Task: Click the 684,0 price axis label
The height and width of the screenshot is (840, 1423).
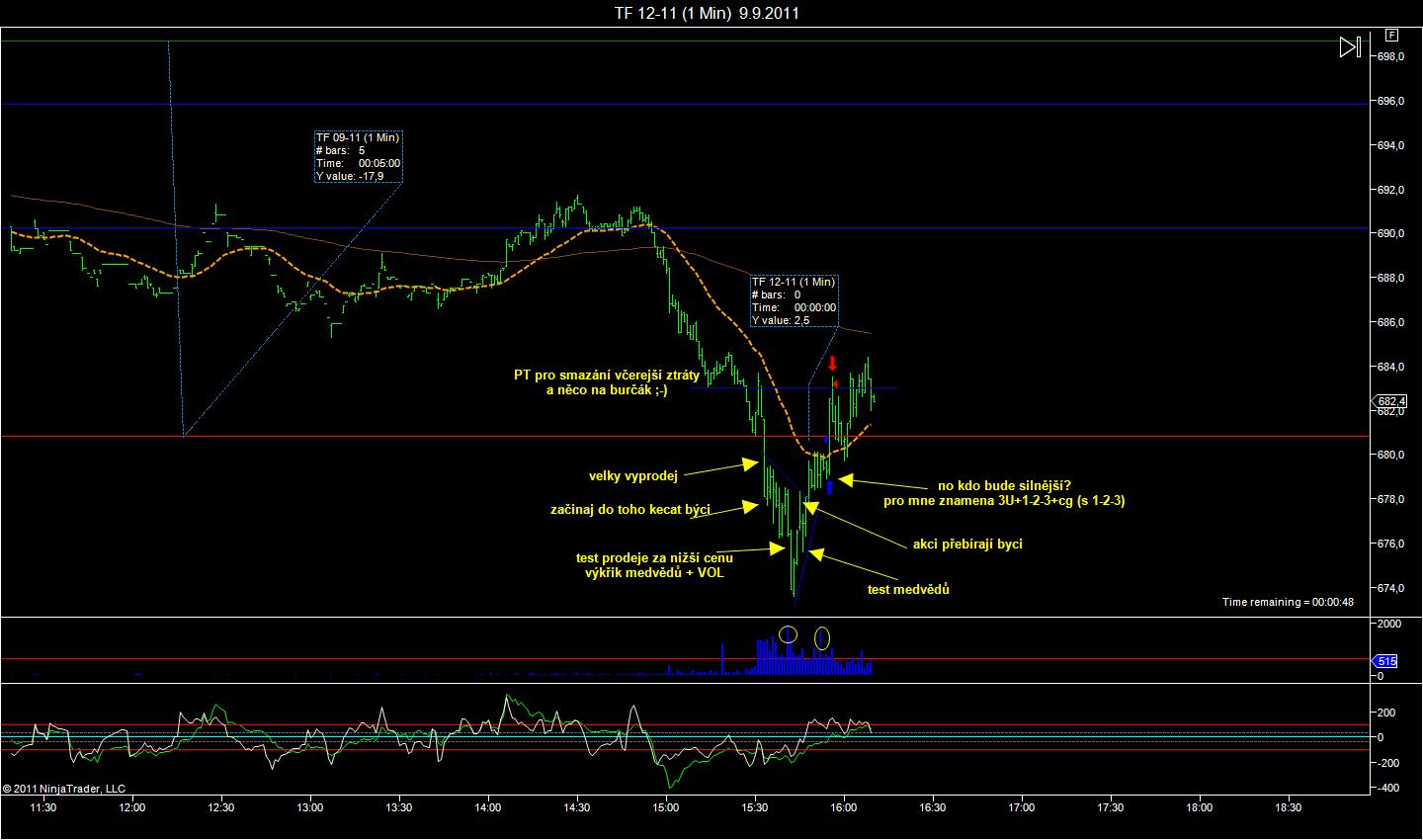Action: pos(1391,368)
